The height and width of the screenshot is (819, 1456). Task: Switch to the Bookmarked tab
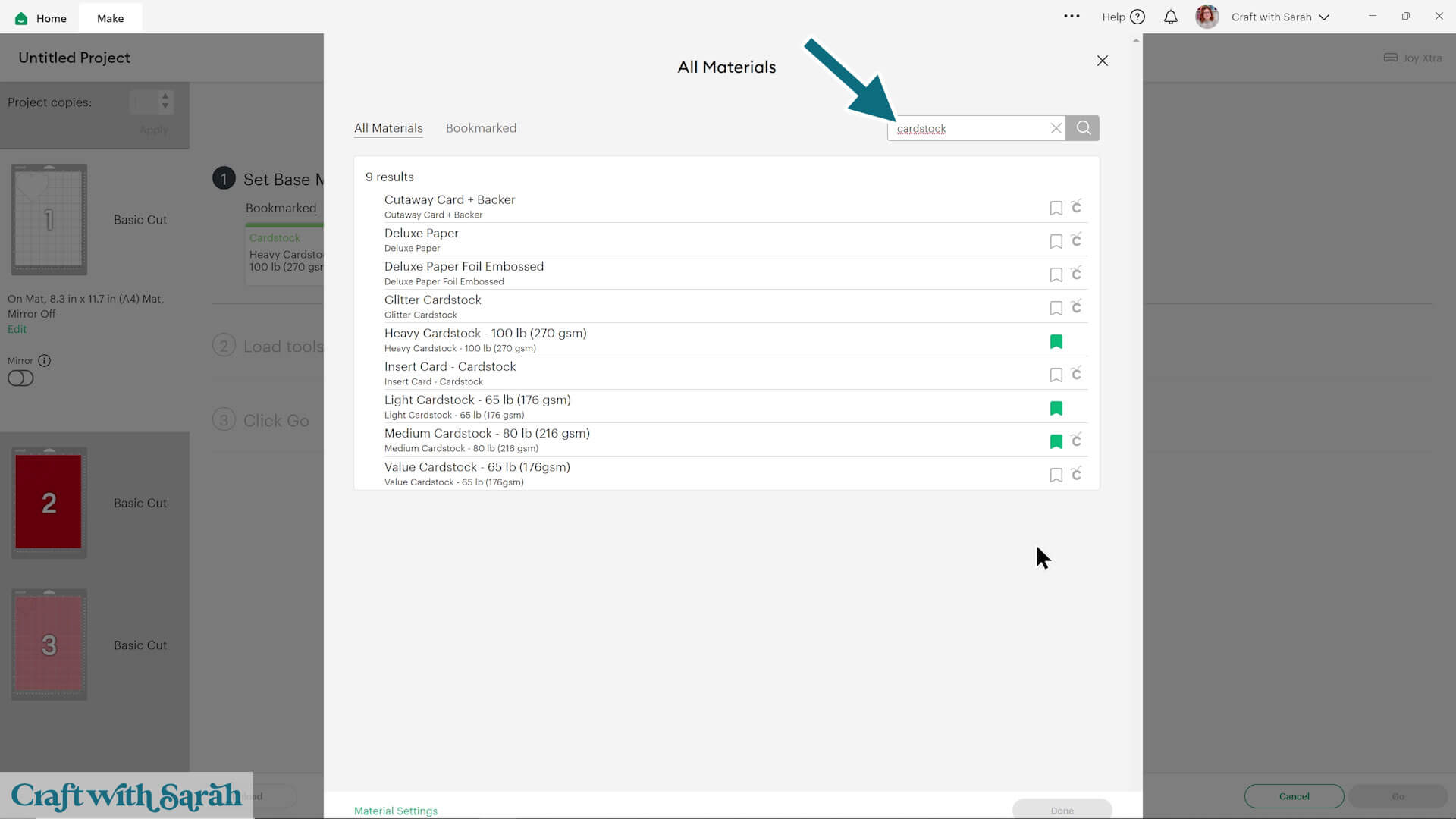coord(481,128)
